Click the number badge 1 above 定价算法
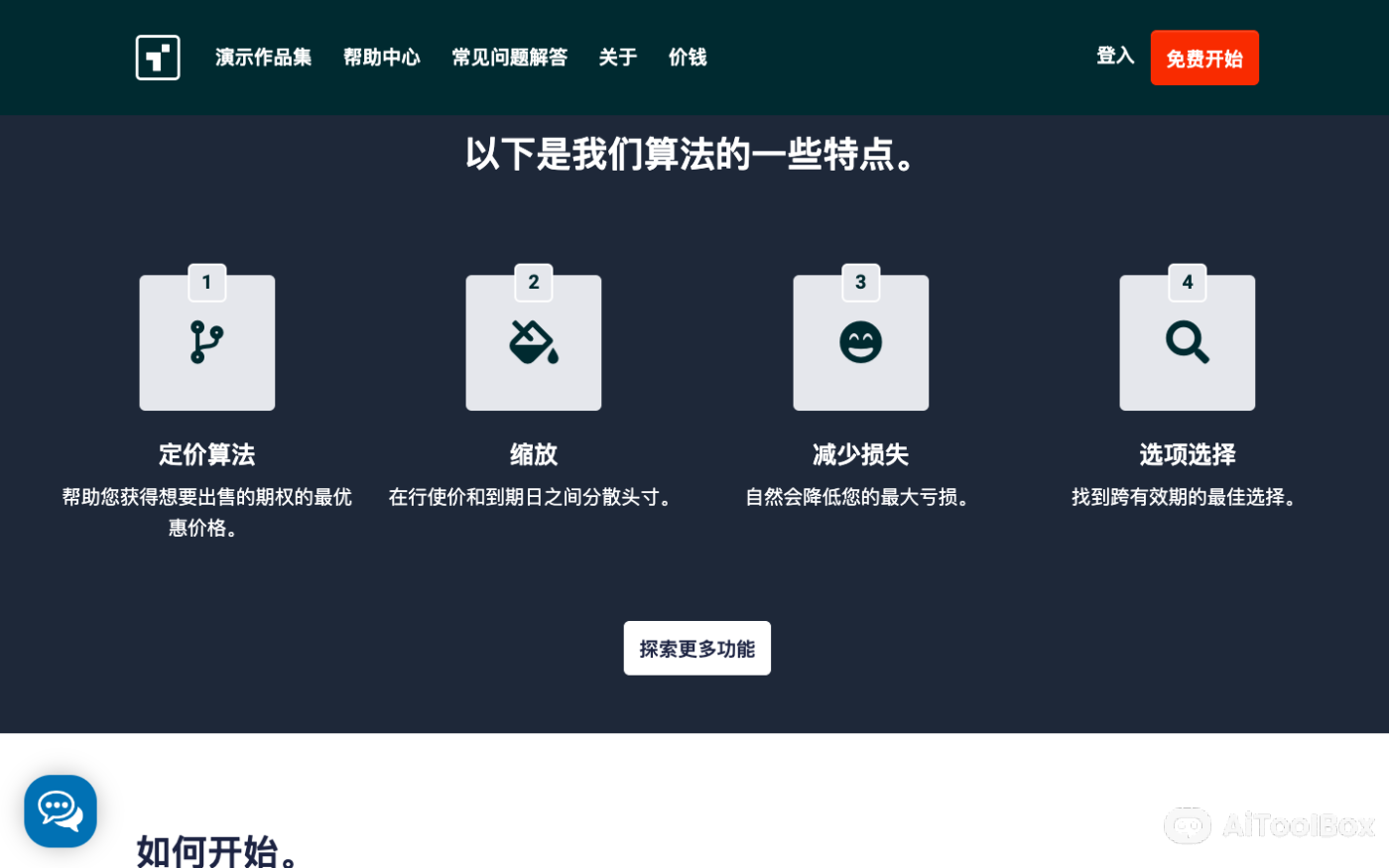Image resolution: width=1389 pixels, height=868 pixels. (206, 283)
